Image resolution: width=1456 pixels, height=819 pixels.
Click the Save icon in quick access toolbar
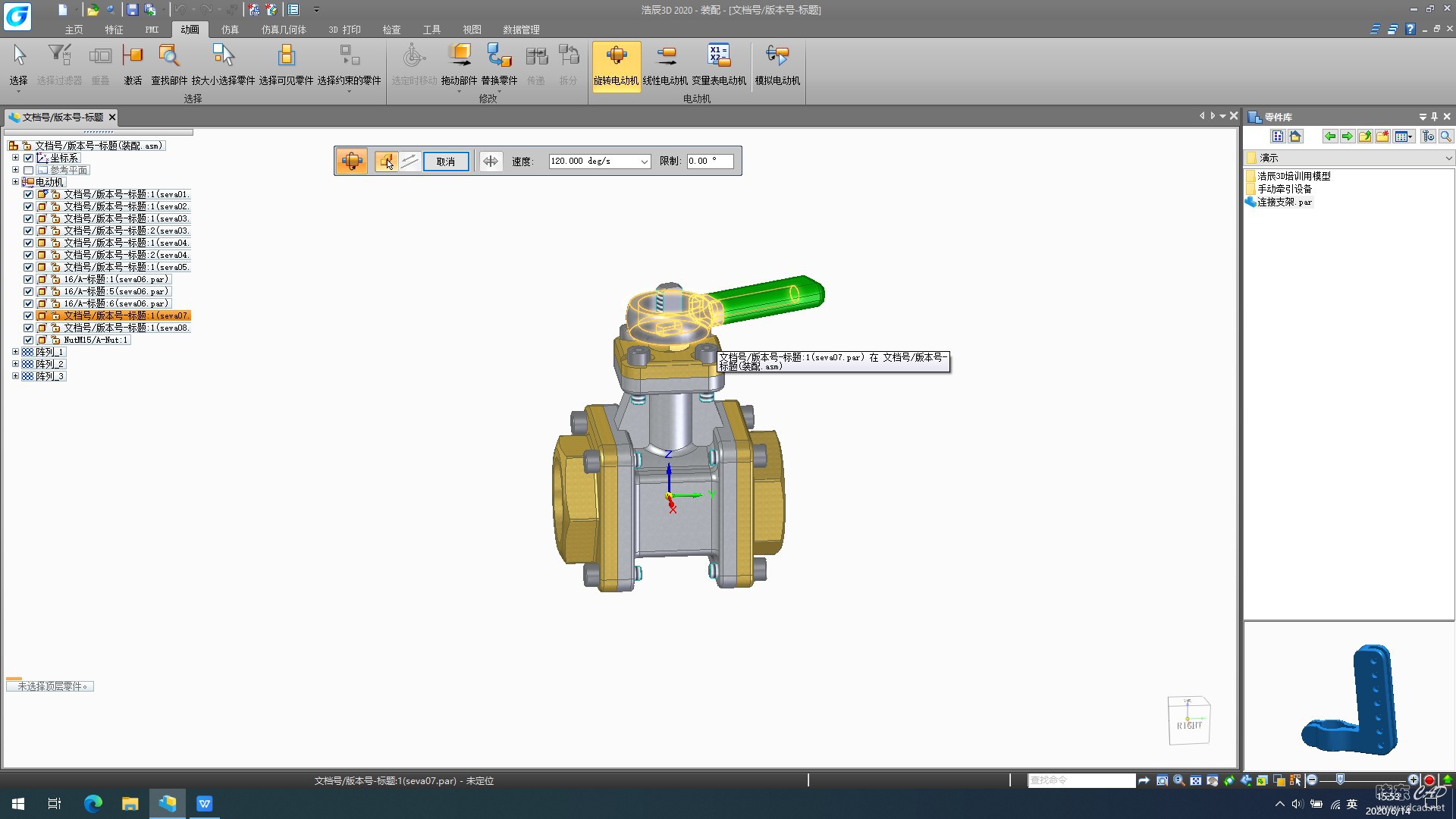point(132,10)
